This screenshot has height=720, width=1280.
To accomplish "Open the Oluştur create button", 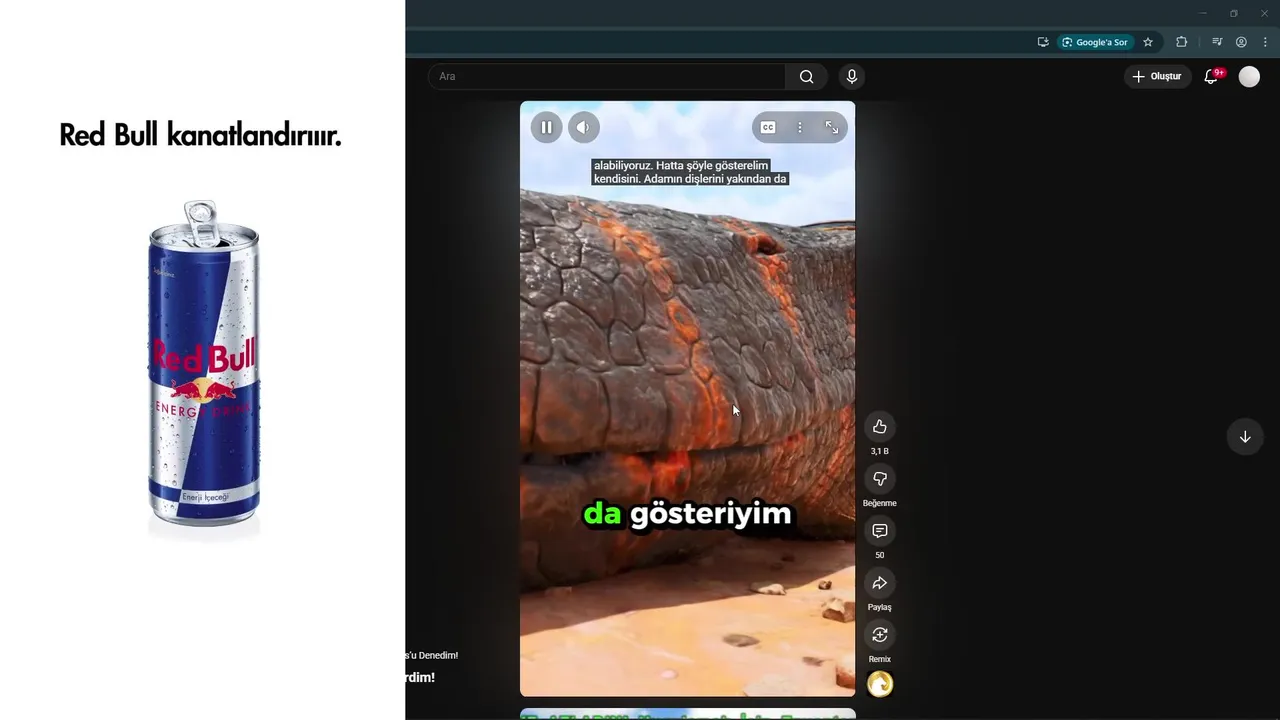I will pyautogui.click(x=1158, y=76).
